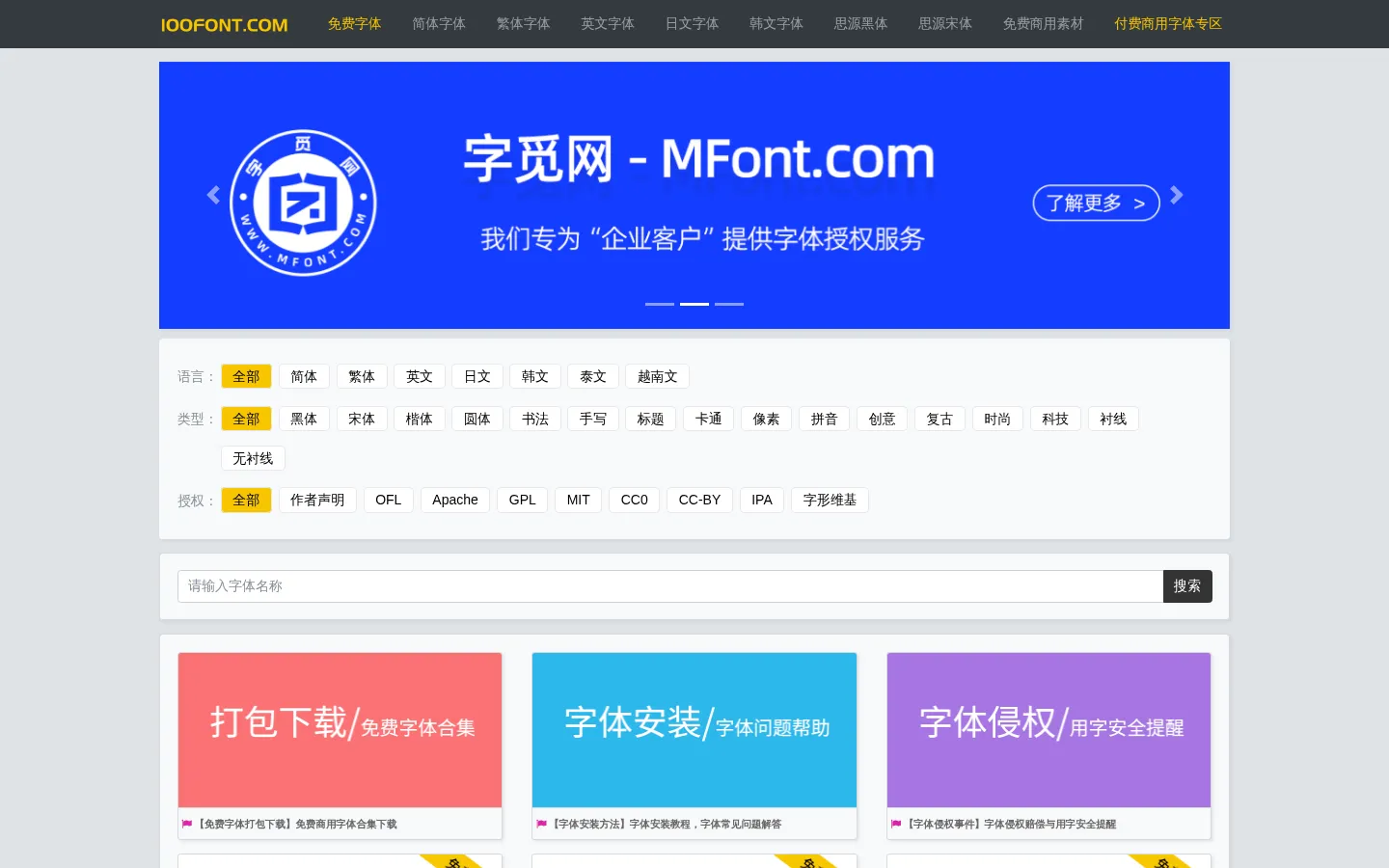
Task: Open 英文字体 nav menu item
Action: tap(608, 24)
